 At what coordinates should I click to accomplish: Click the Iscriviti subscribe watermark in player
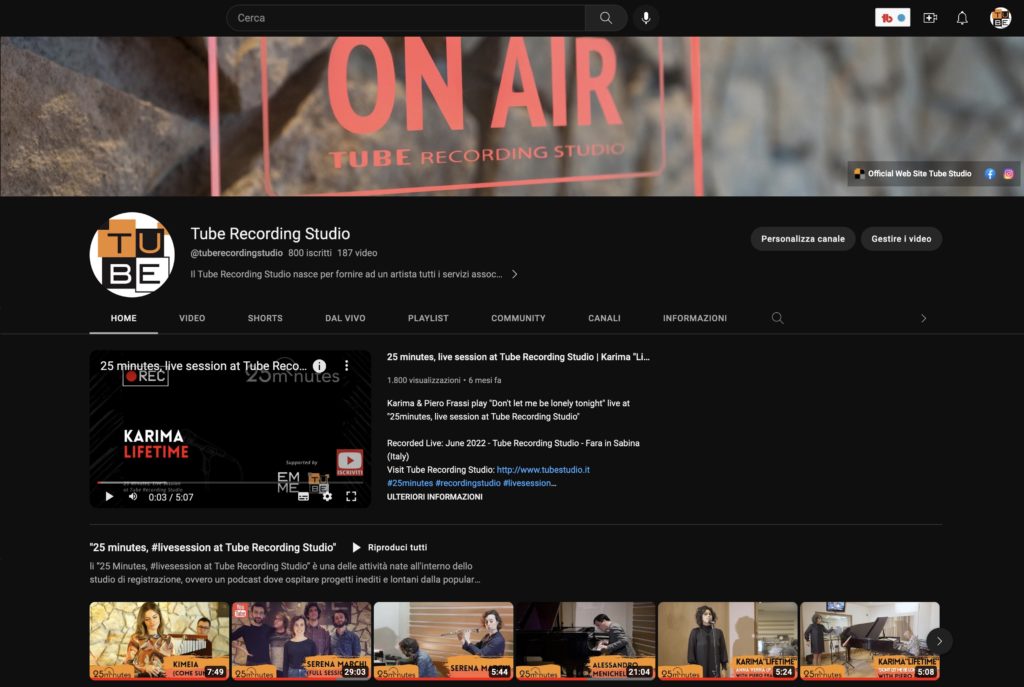[349, 462]
